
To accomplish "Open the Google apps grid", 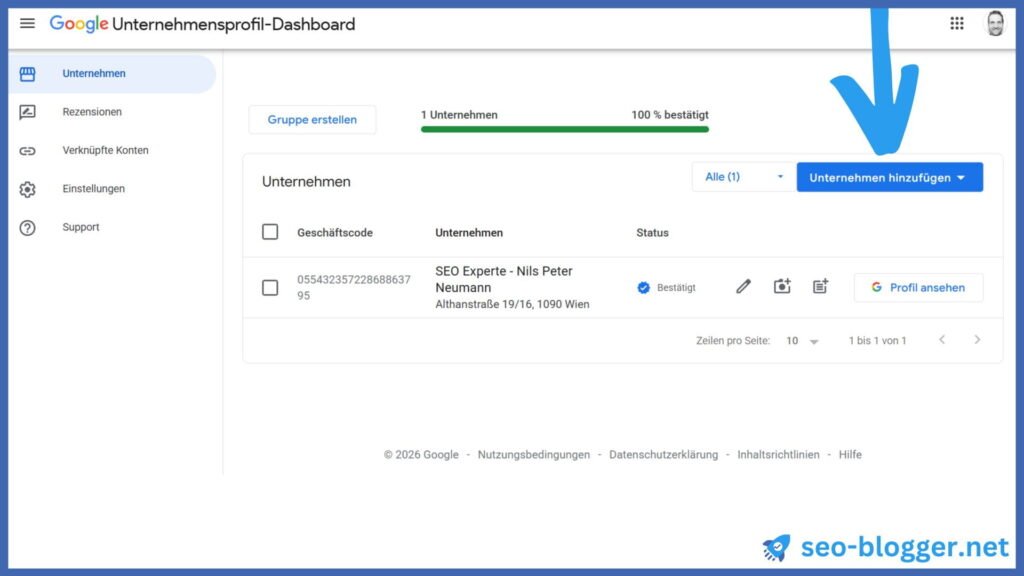I will coord(957,24).
